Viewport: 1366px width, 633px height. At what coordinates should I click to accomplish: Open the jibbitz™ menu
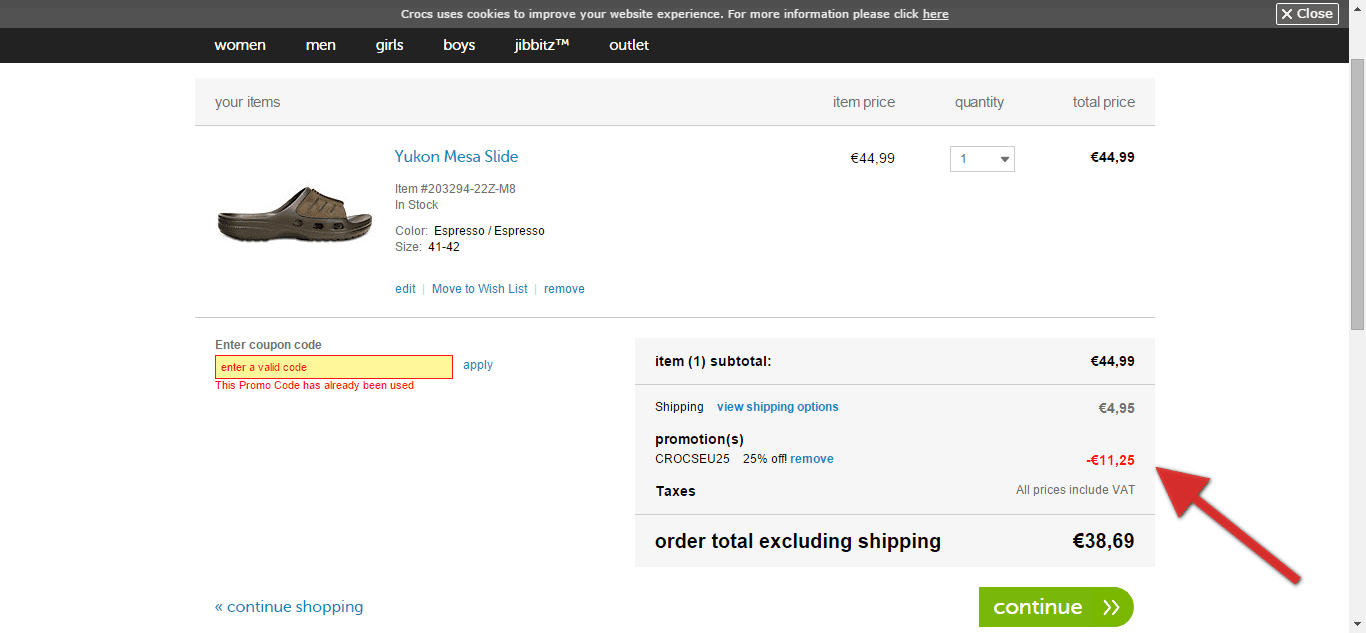542,45
